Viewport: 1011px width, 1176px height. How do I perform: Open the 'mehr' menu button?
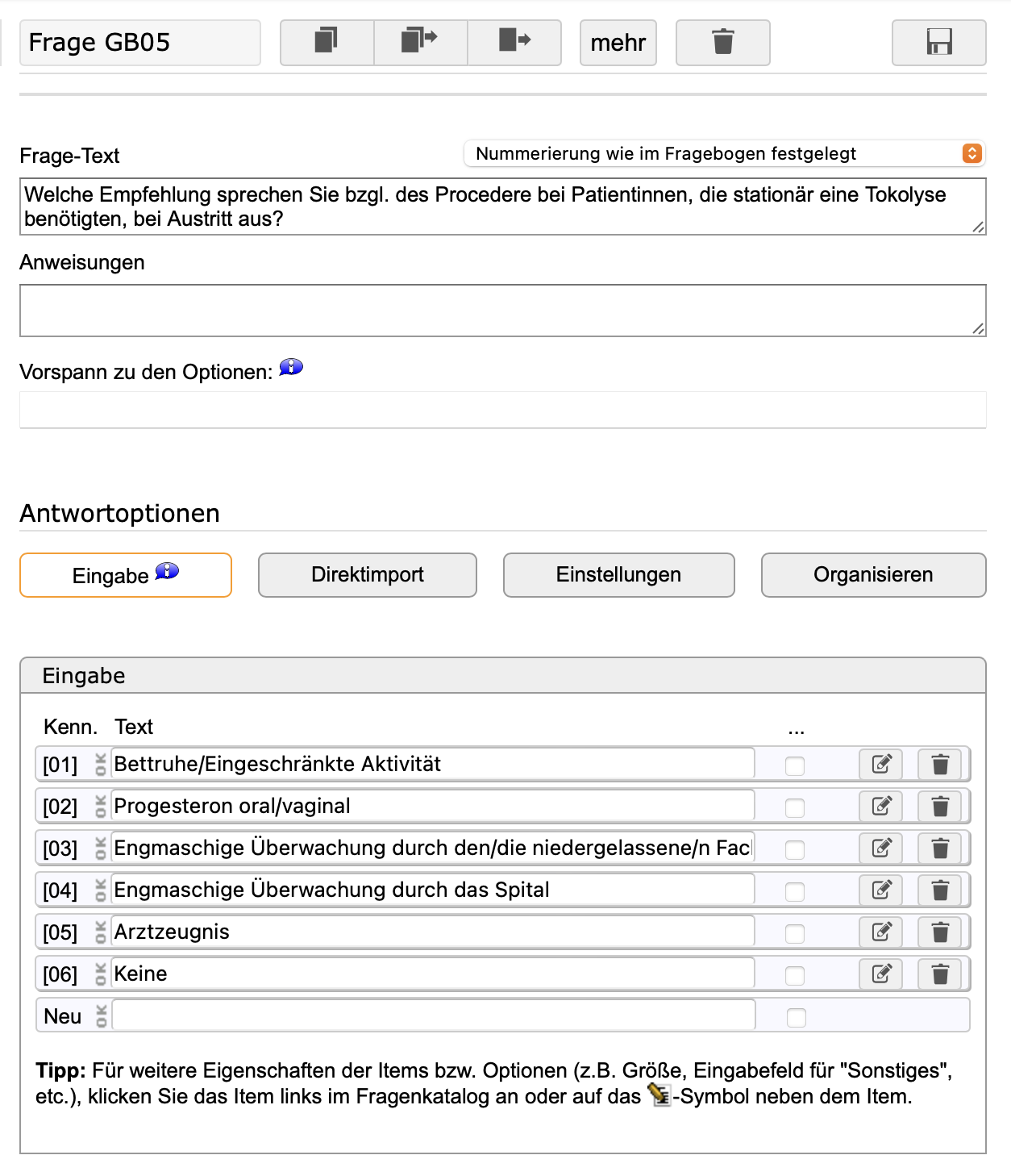point(618,42)
